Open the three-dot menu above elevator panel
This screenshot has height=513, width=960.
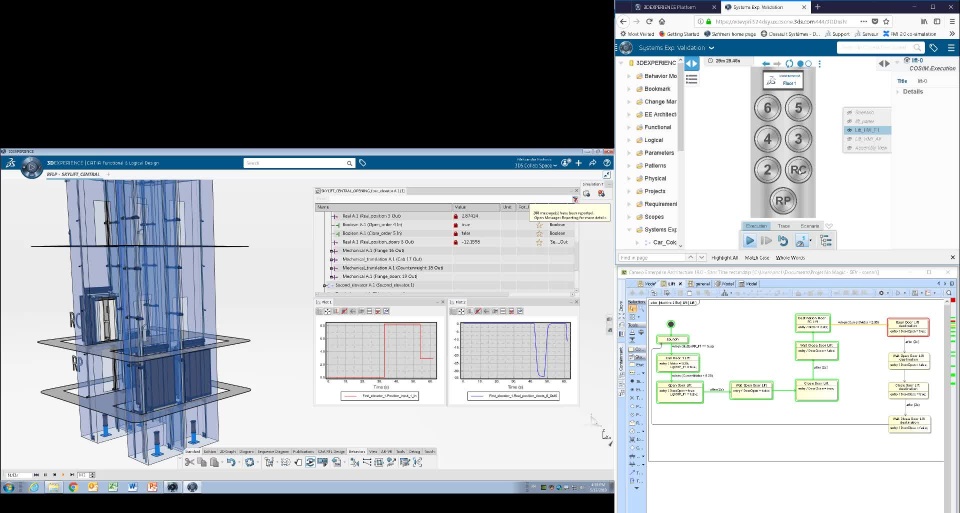(x=819, y=63)
